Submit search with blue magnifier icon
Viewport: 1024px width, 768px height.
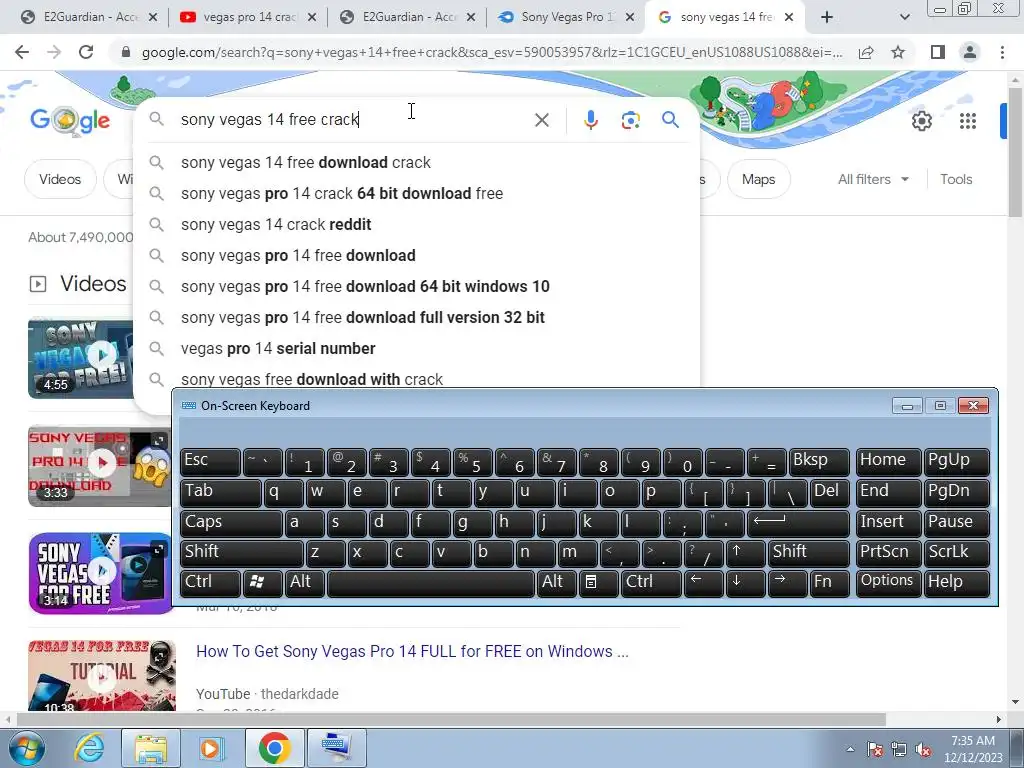click(x=670, y=120)
